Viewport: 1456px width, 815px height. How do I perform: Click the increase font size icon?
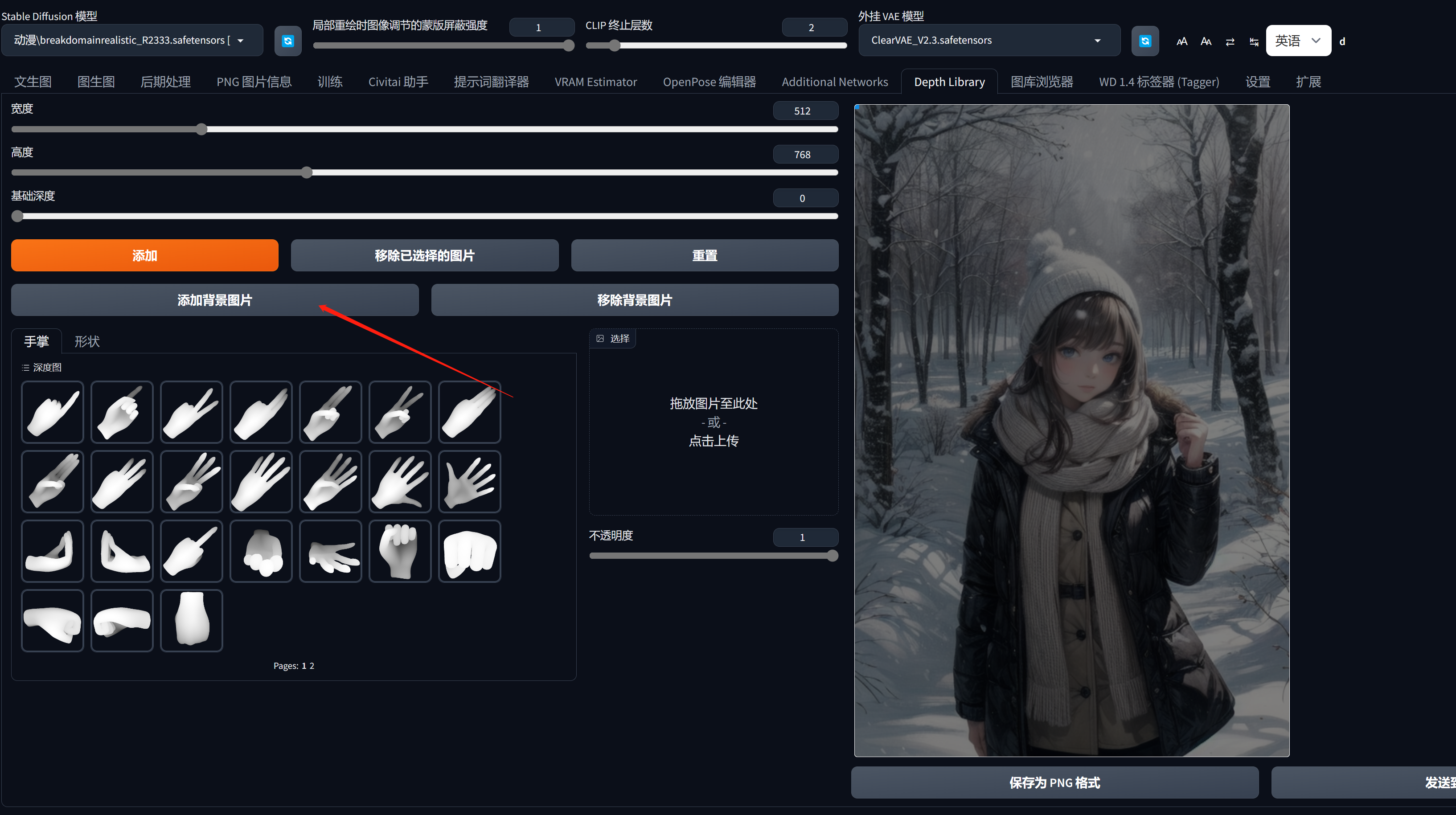pyautogui.click(x=1182, y=41)
